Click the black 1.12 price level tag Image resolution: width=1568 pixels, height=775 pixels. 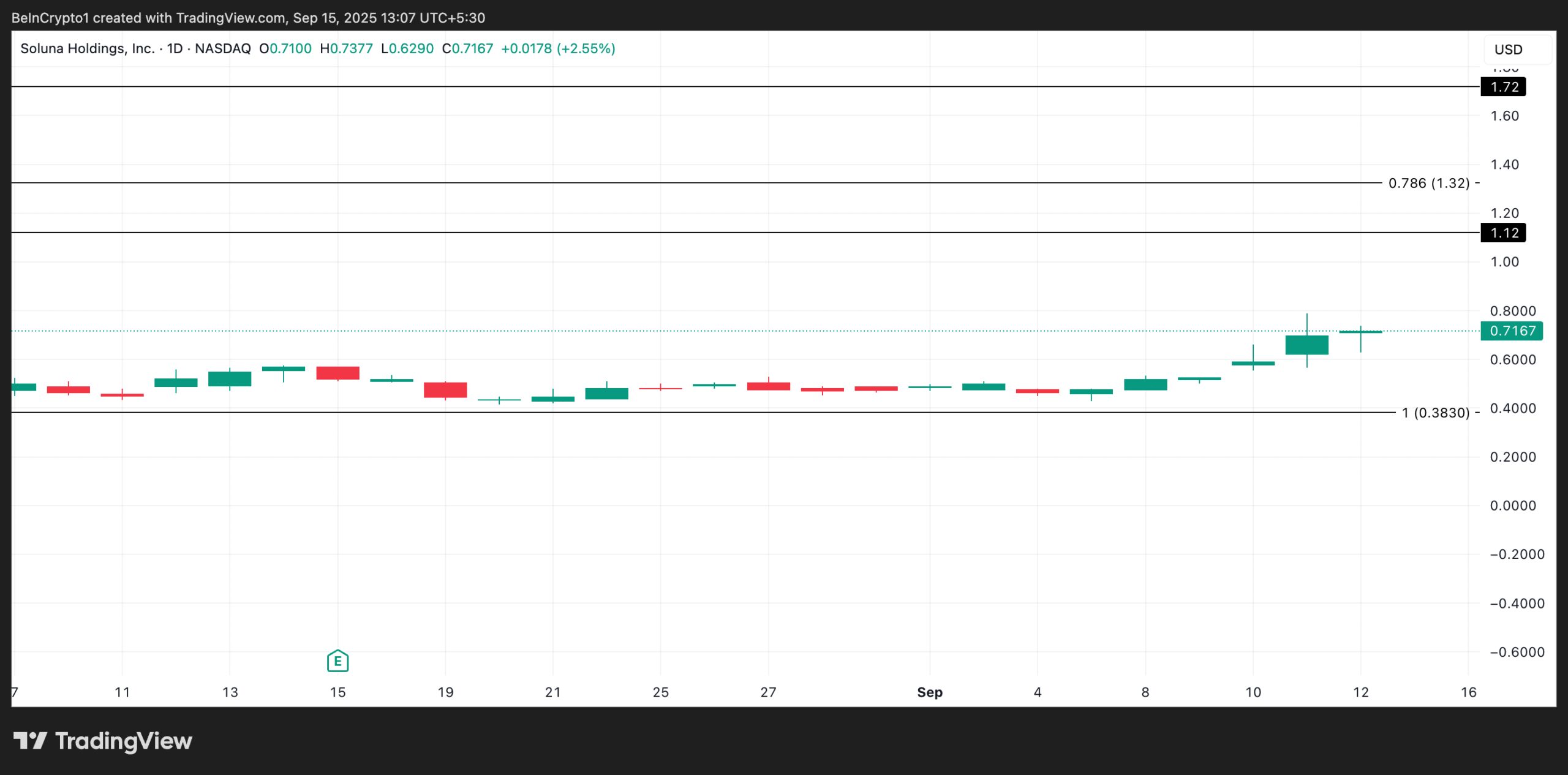coord(1504,233)
